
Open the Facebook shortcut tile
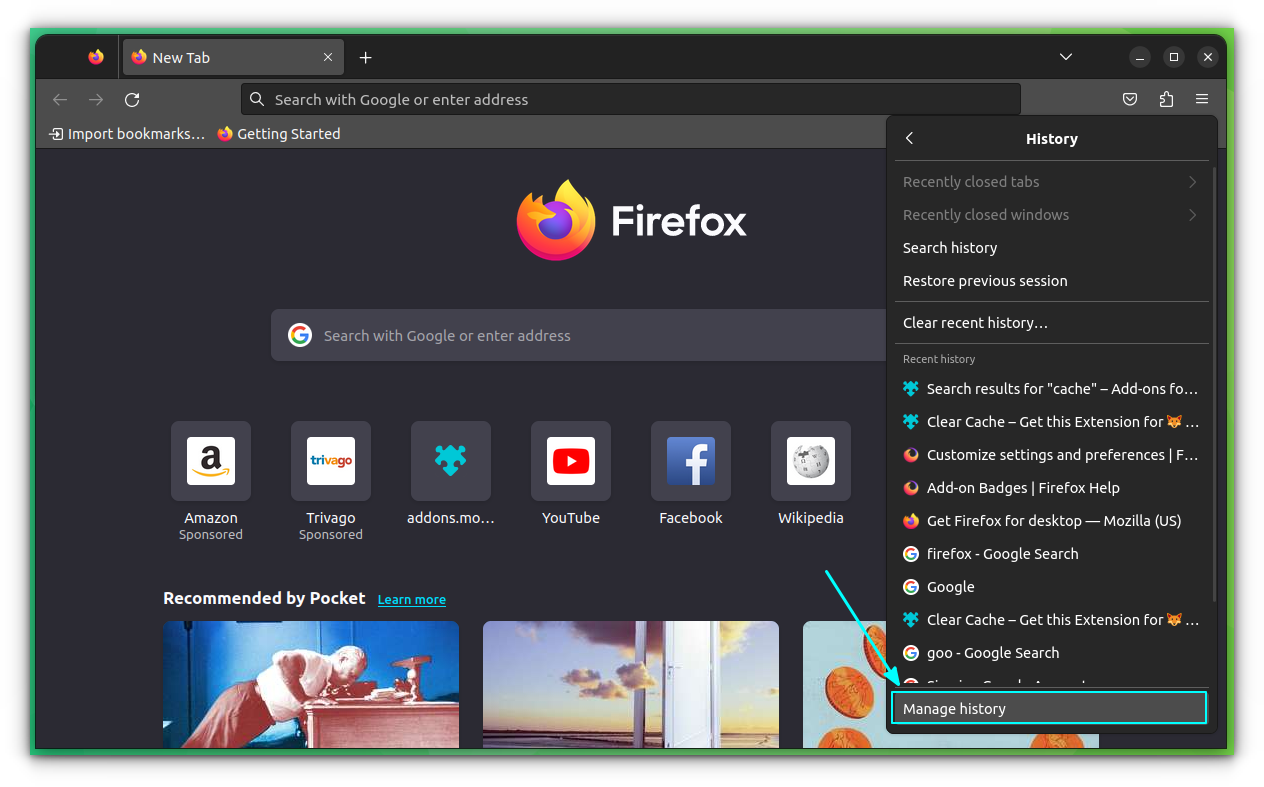tap(690, 461)
